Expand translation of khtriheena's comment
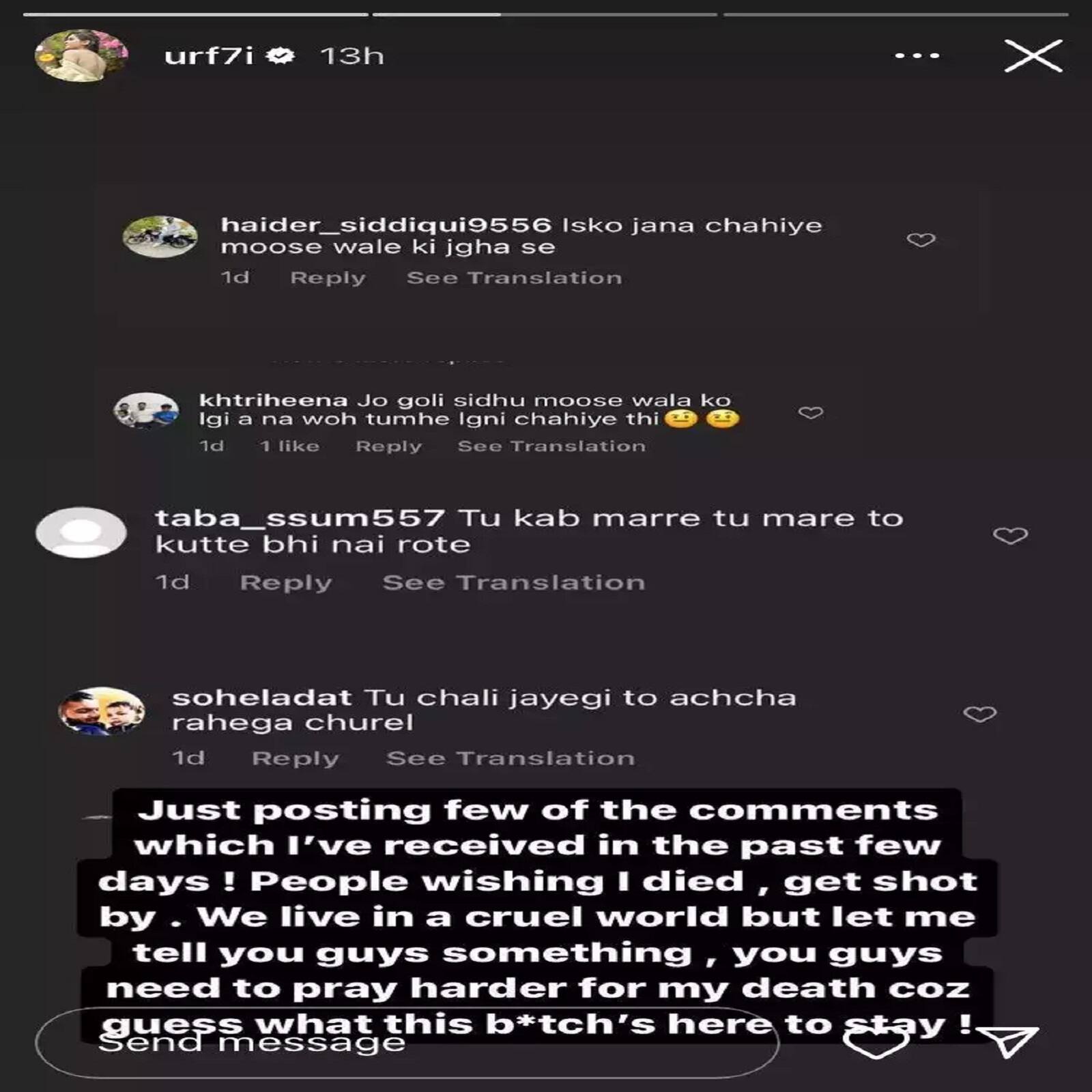This screenshot has height=1092, width=1092. pyautogui.click(x=551, y=446)
